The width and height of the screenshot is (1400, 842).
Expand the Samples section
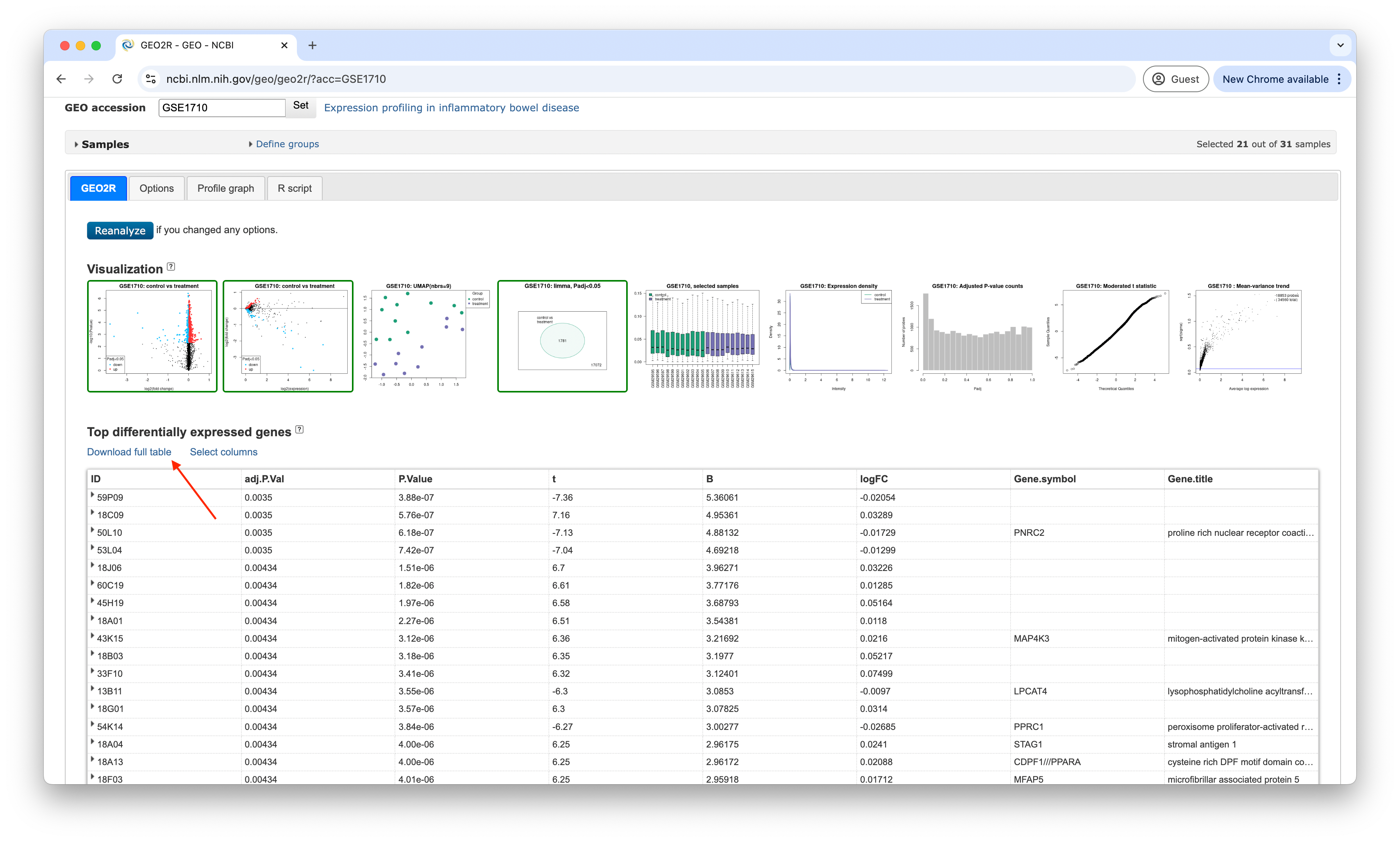pos(102,144)
